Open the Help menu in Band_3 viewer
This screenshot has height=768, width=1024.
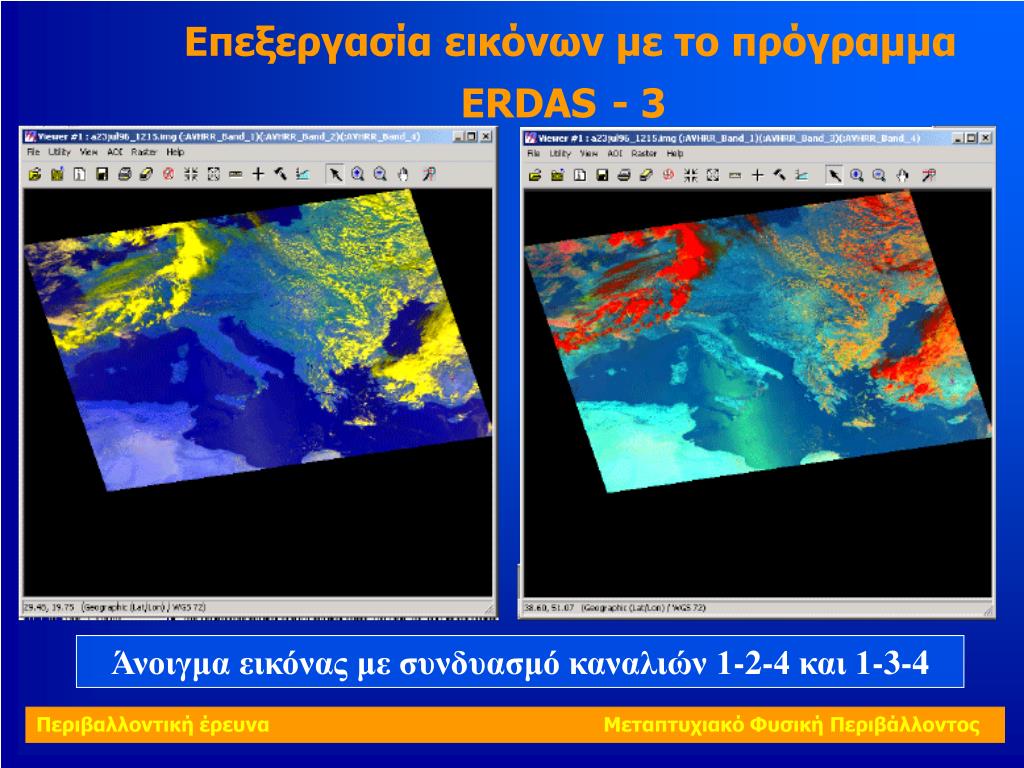coord(675,153)
